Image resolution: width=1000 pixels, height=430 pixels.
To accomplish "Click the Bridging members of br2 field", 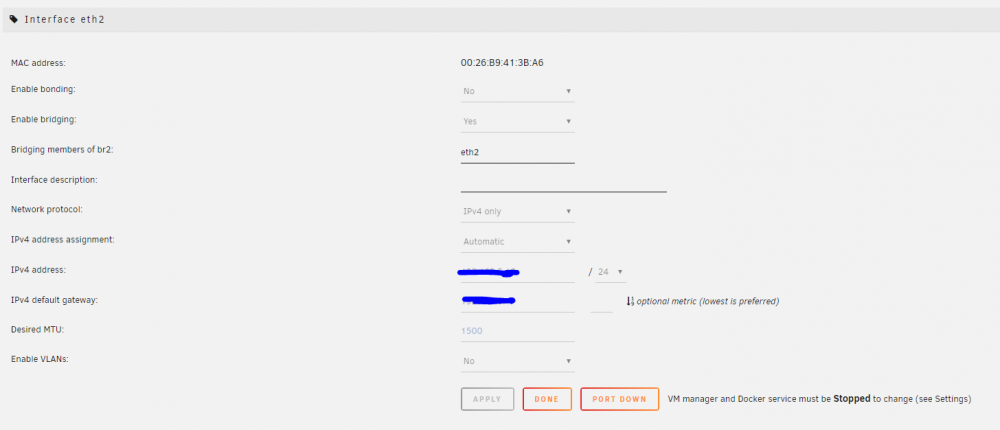I will [x=517, y=152].
